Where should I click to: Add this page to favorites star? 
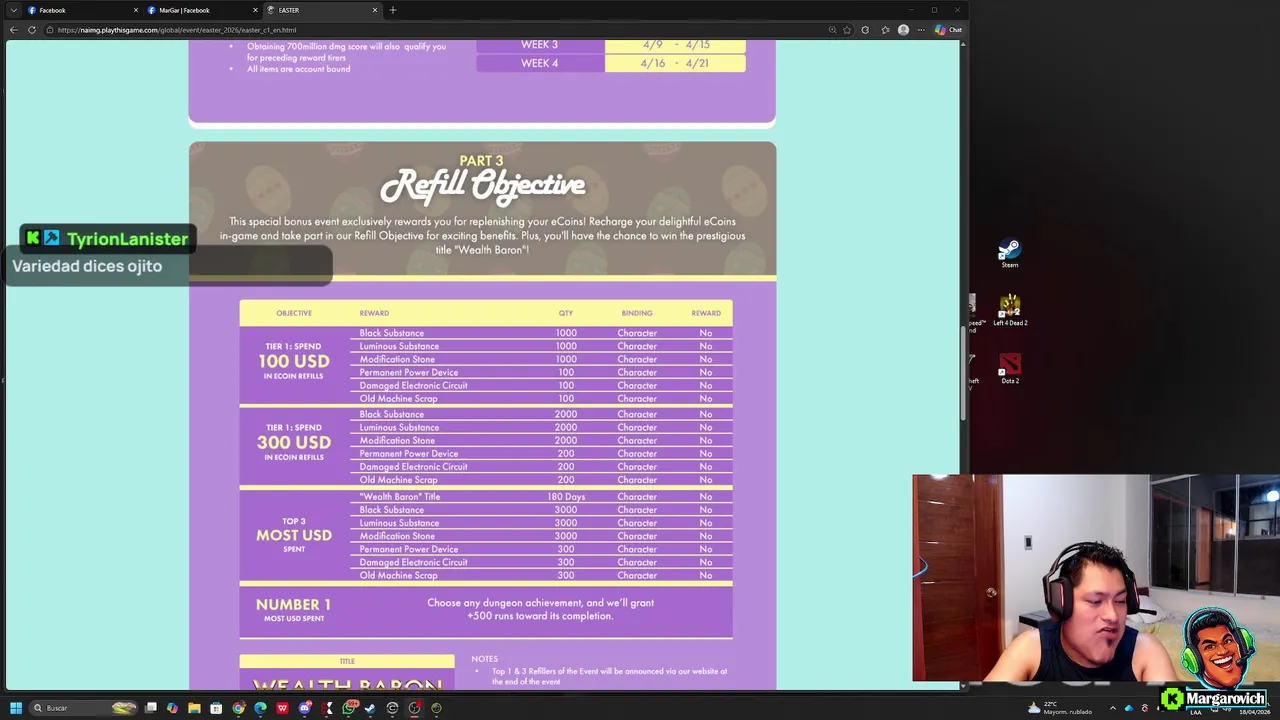pyautogui.click(x=848, y=30)
